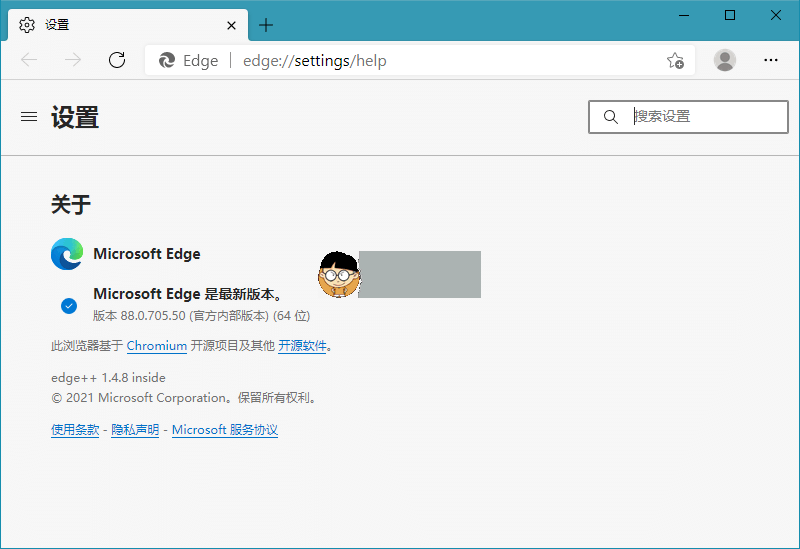The width and height of the screenshot is (800, 549).
Task: Open the Microsoft 服务协议 link
Action: (x=224, y=430)
